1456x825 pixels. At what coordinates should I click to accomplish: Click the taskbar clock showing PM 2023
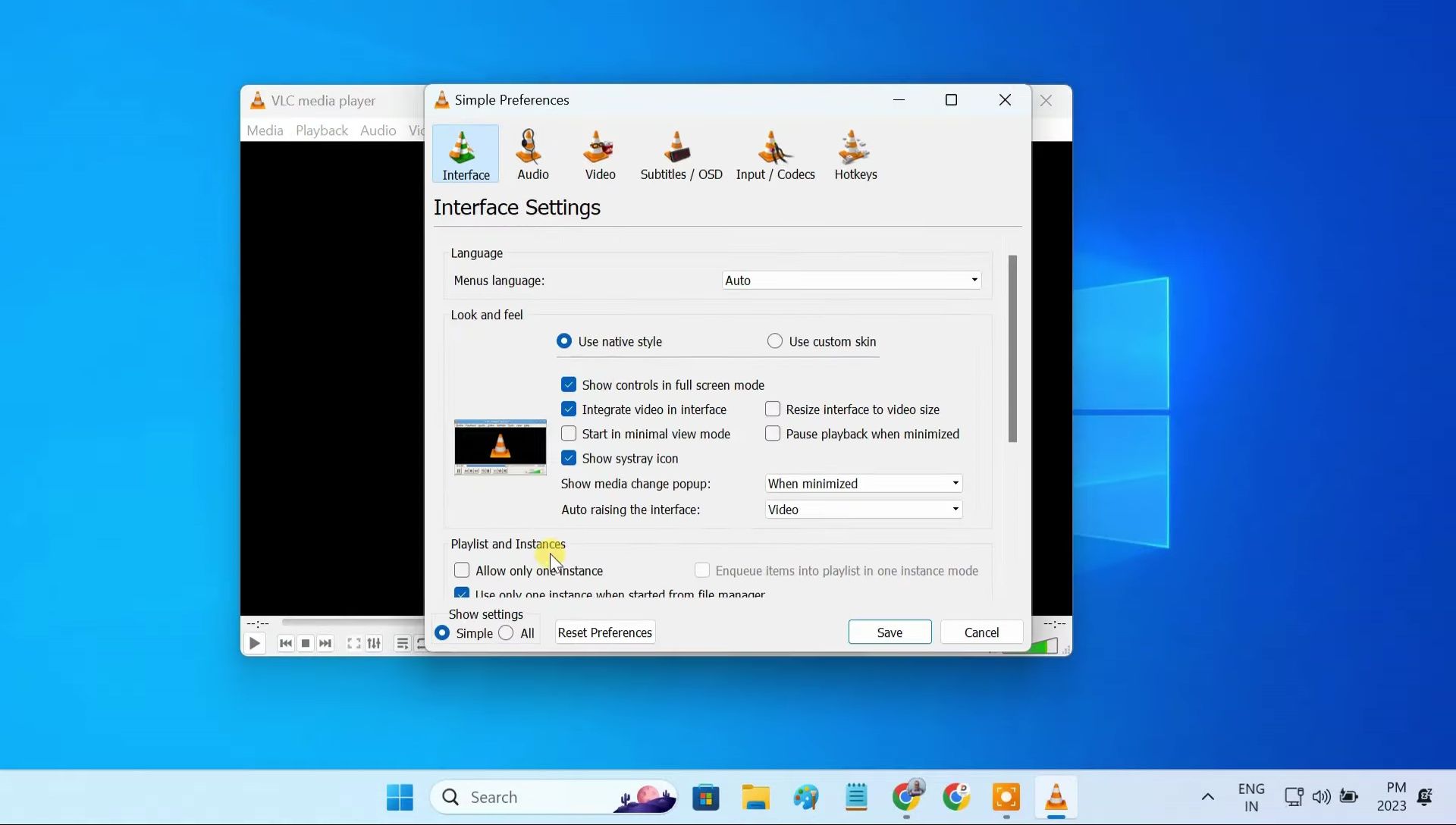tap(1392, 797)
